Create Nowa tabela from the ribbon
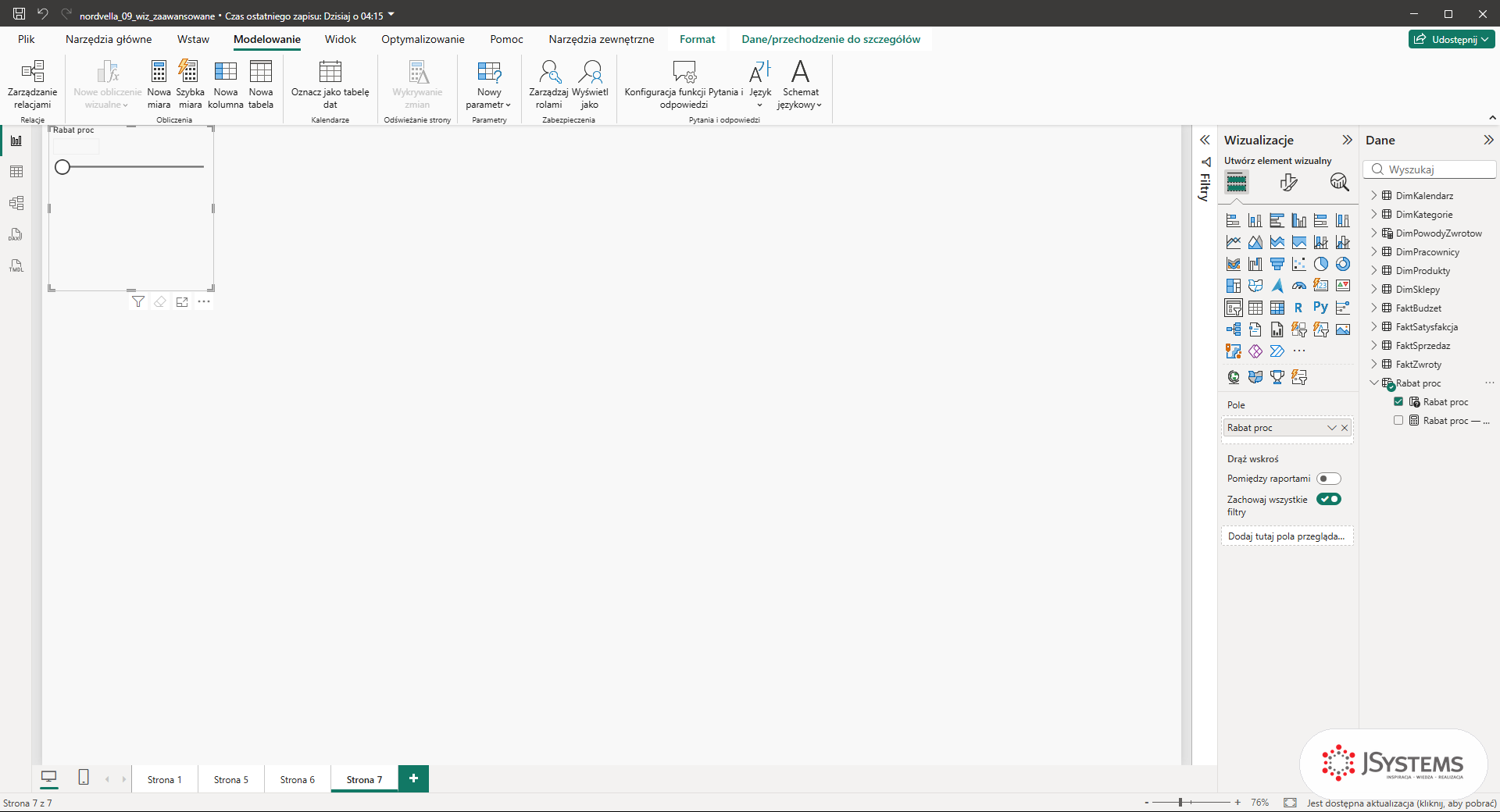The image size is (1500, 812). pos(261,84)
